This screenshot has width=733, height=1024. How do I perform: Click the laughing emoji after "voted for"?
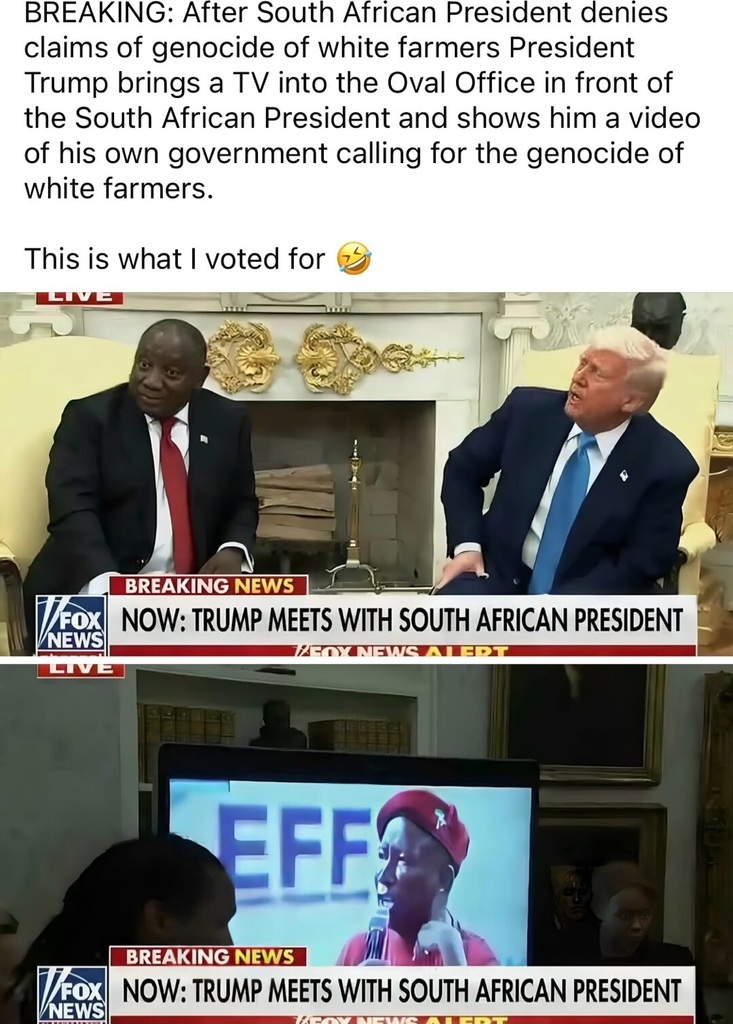coord(353,259)
